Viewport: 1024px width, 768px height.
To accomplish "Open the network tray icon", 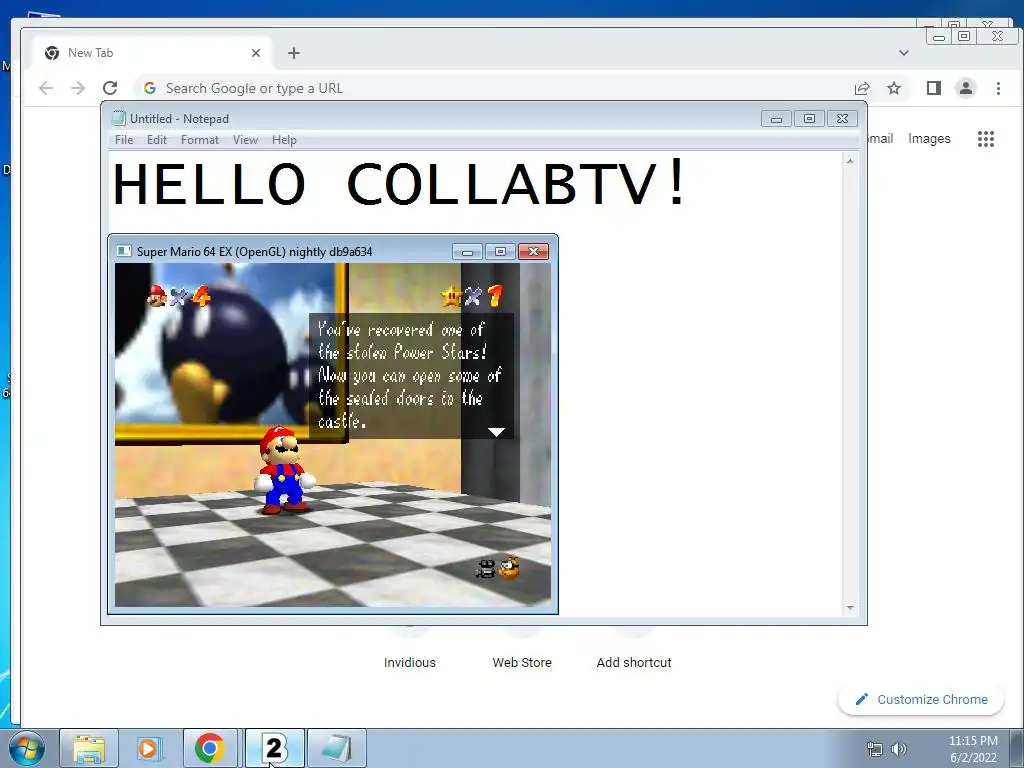I will pos(874,749).
